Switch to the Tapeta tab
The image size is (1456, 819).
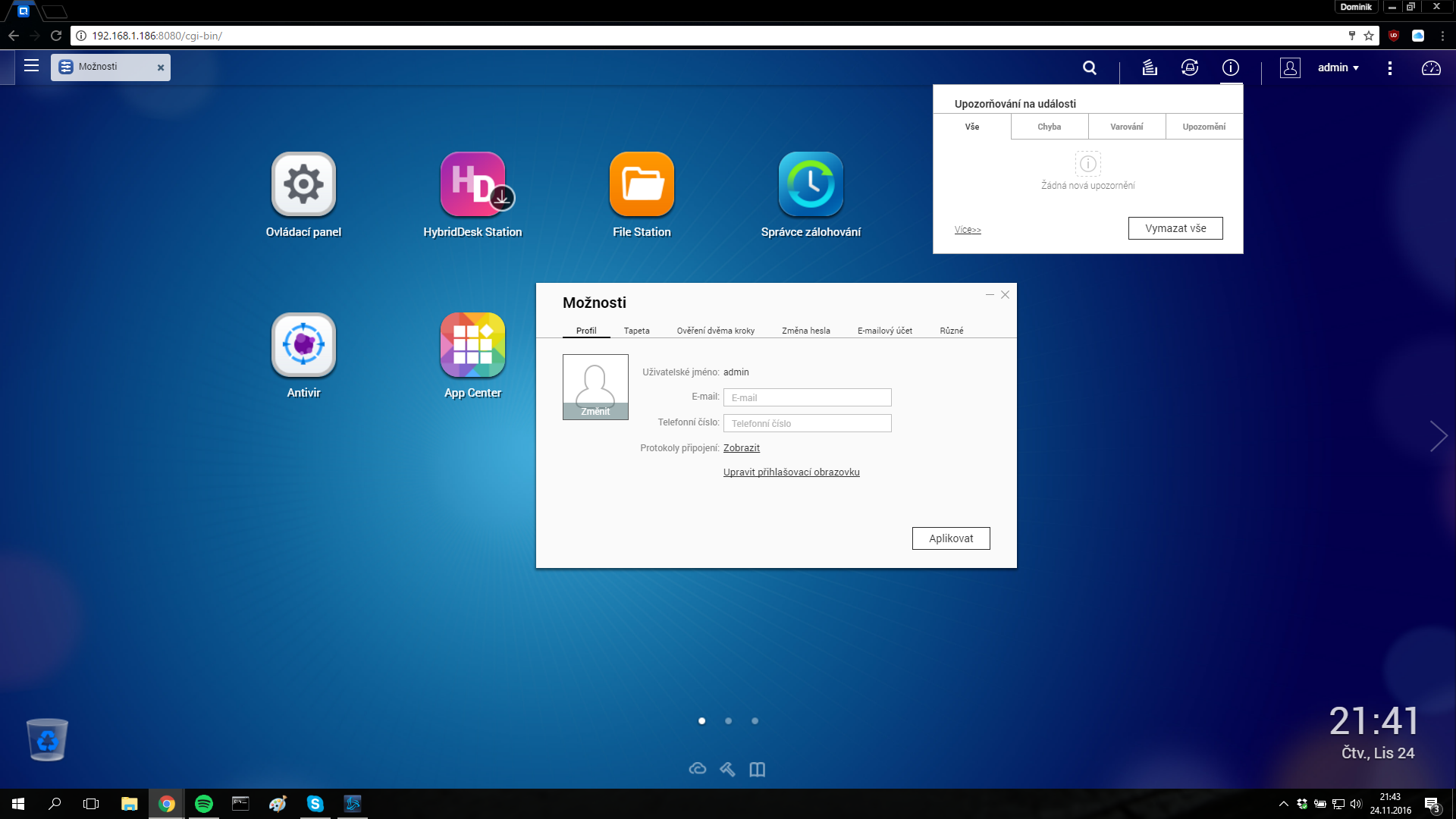(x=636, y=331)
